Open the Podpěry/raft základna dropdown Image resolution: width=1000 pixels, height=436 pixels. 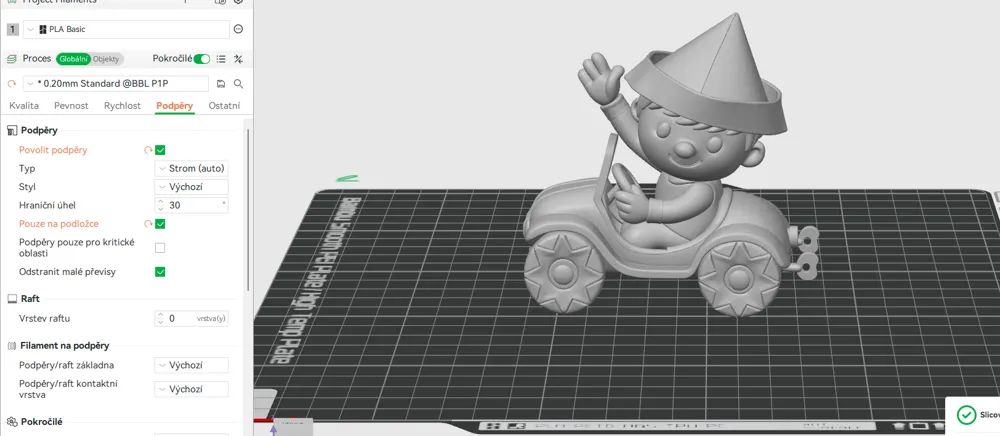point(191,365)
